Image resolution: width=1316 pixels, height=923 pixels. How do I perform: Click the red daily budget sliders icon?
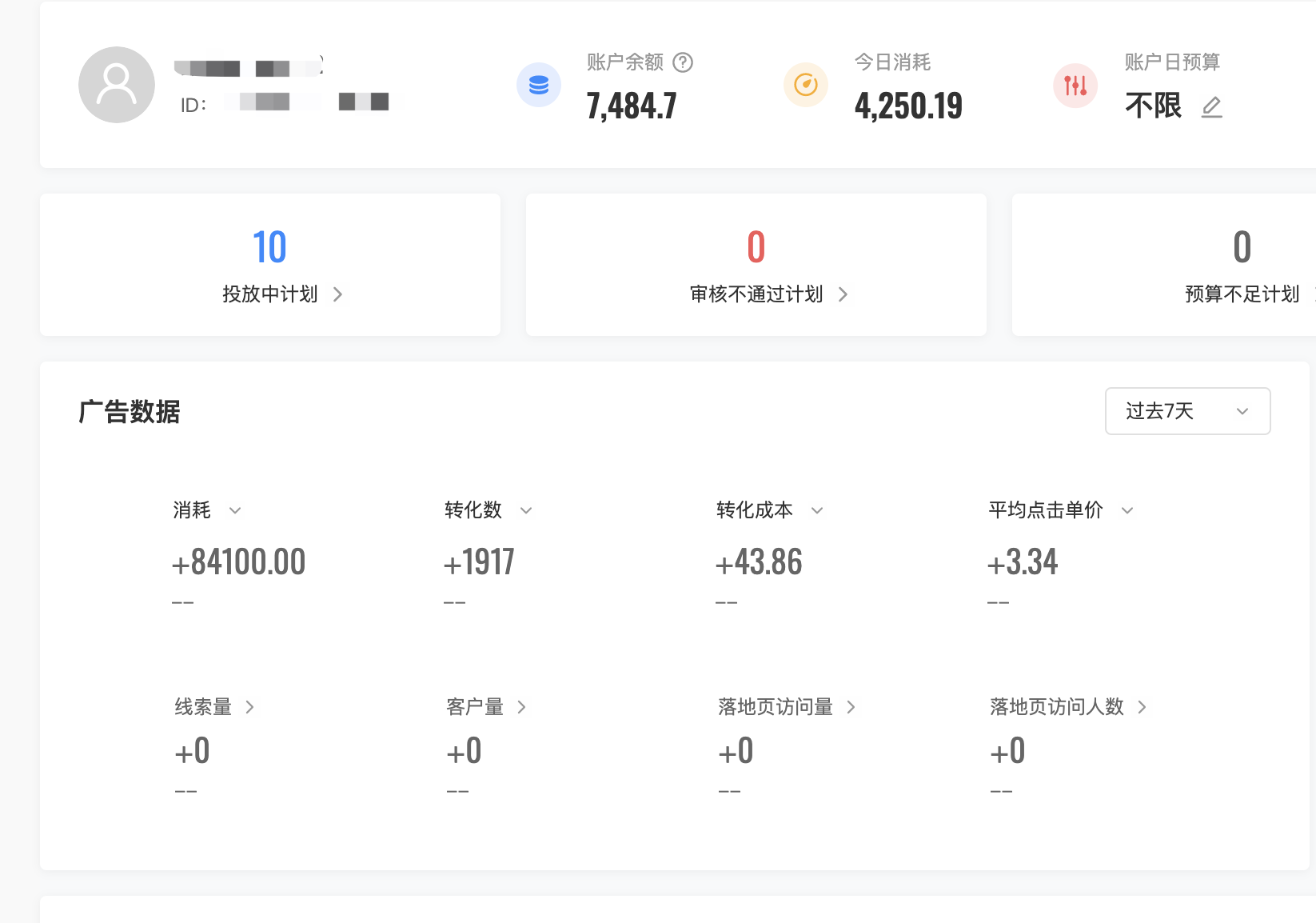[1075, 85]
